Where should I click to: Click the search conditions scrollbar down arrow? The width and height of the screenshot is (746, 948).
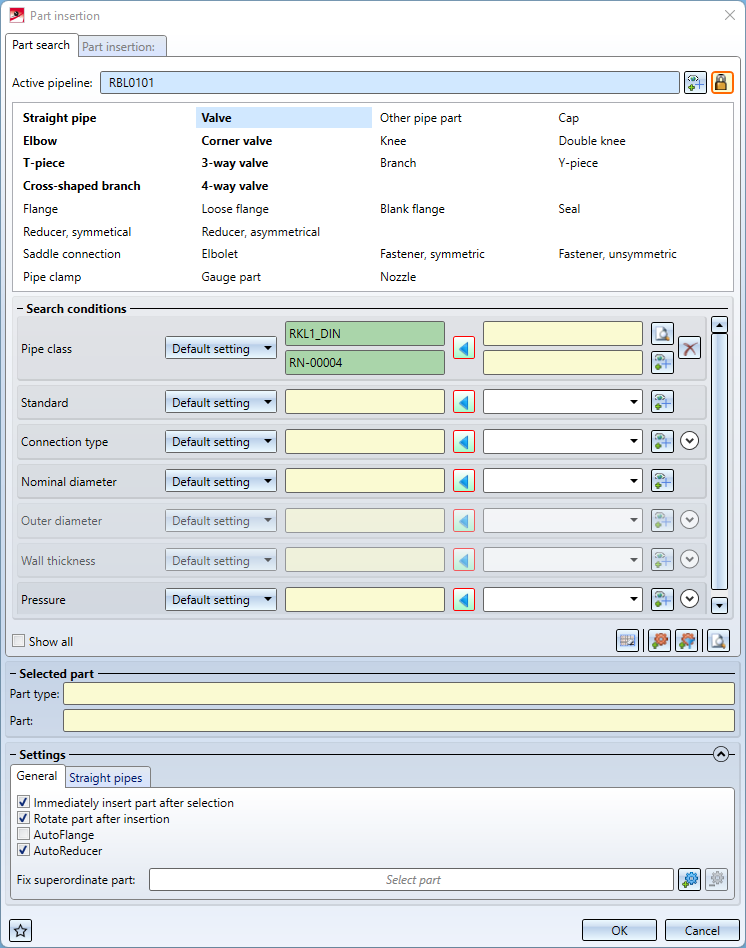click(x=718, y=605)
